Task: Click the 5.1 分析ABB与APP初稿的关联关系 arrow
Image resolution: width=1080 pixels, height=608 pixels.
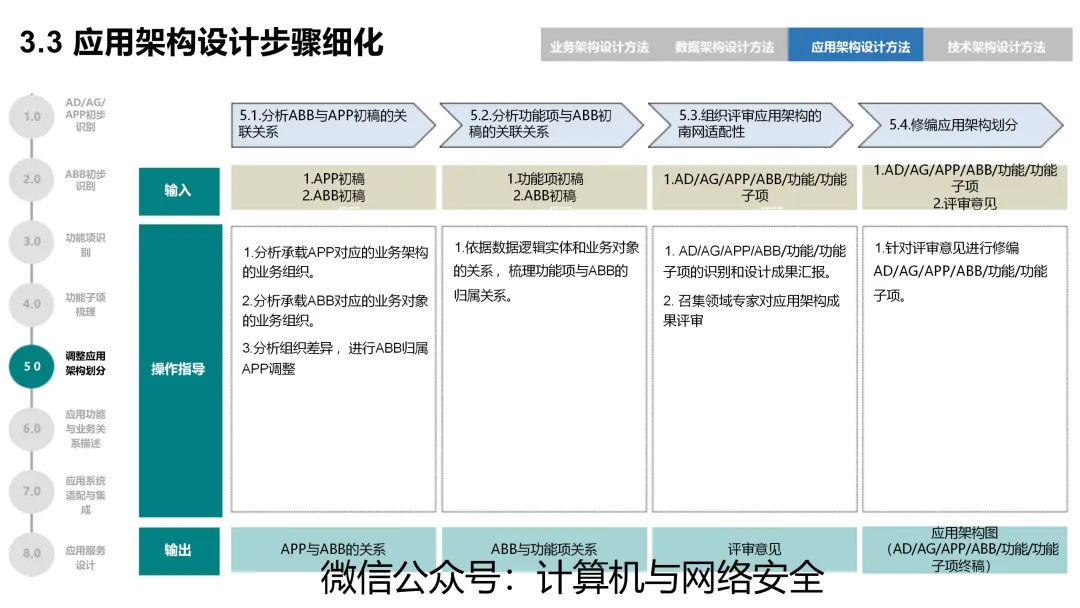Action: point(333,125)
